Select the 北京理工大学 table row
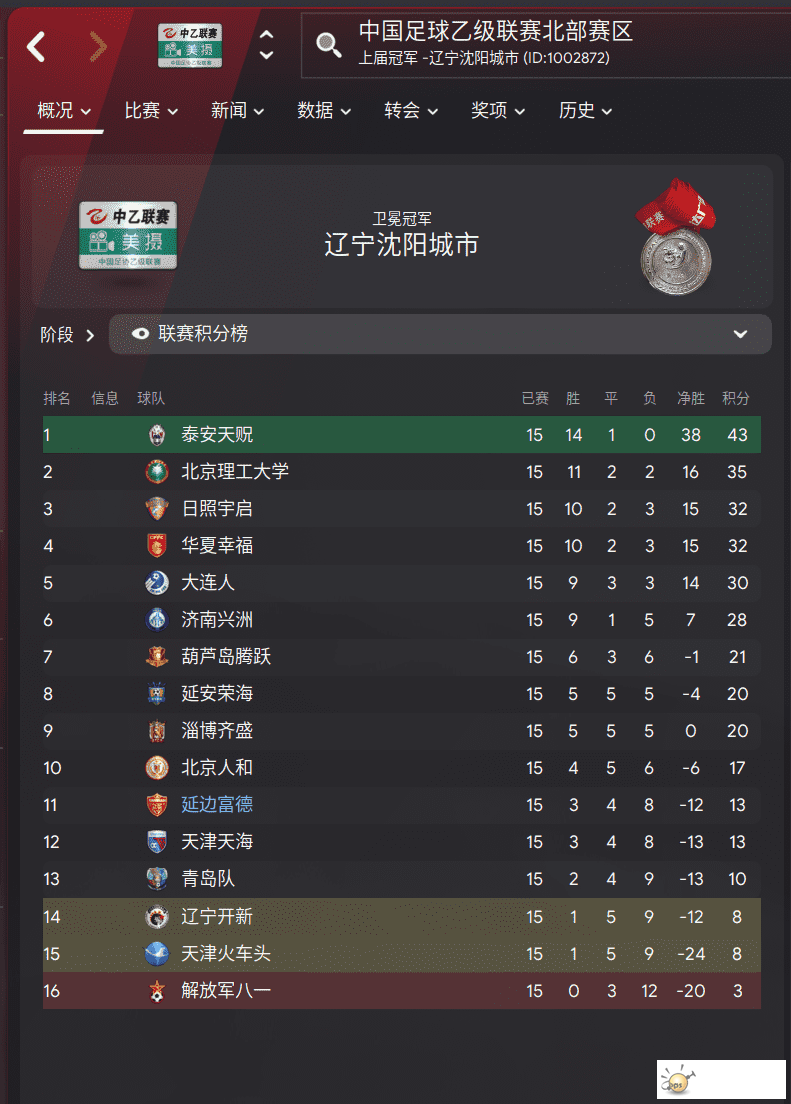 pyautogui.click(x=401, y=472)
